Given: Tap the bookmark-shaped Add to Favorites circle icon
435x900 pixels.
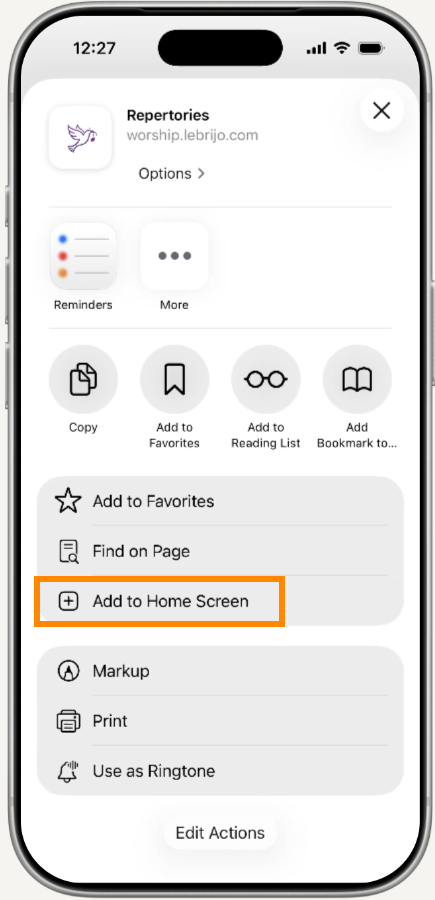Looking at the screenshot, I should pyautogui.click(x=174, y=379).
